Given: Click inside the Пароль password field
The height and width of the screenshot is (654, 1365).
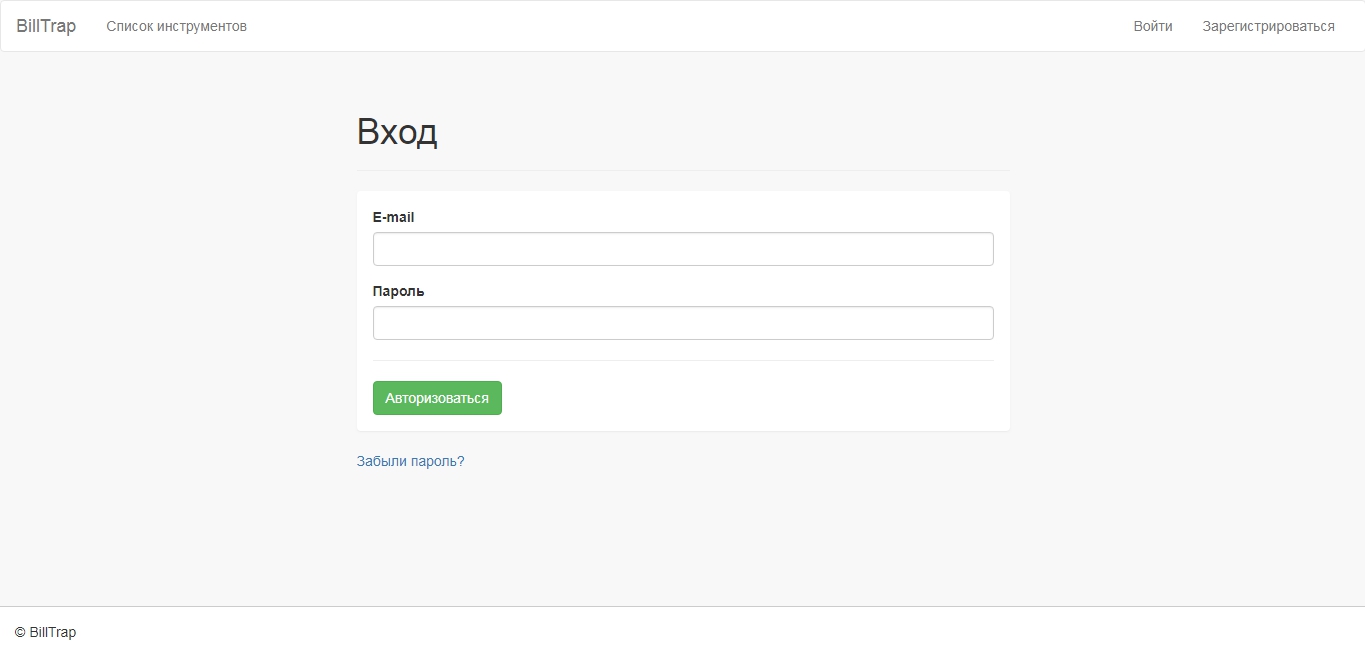Looking at the screenshot, I should (x=683, y=323).
